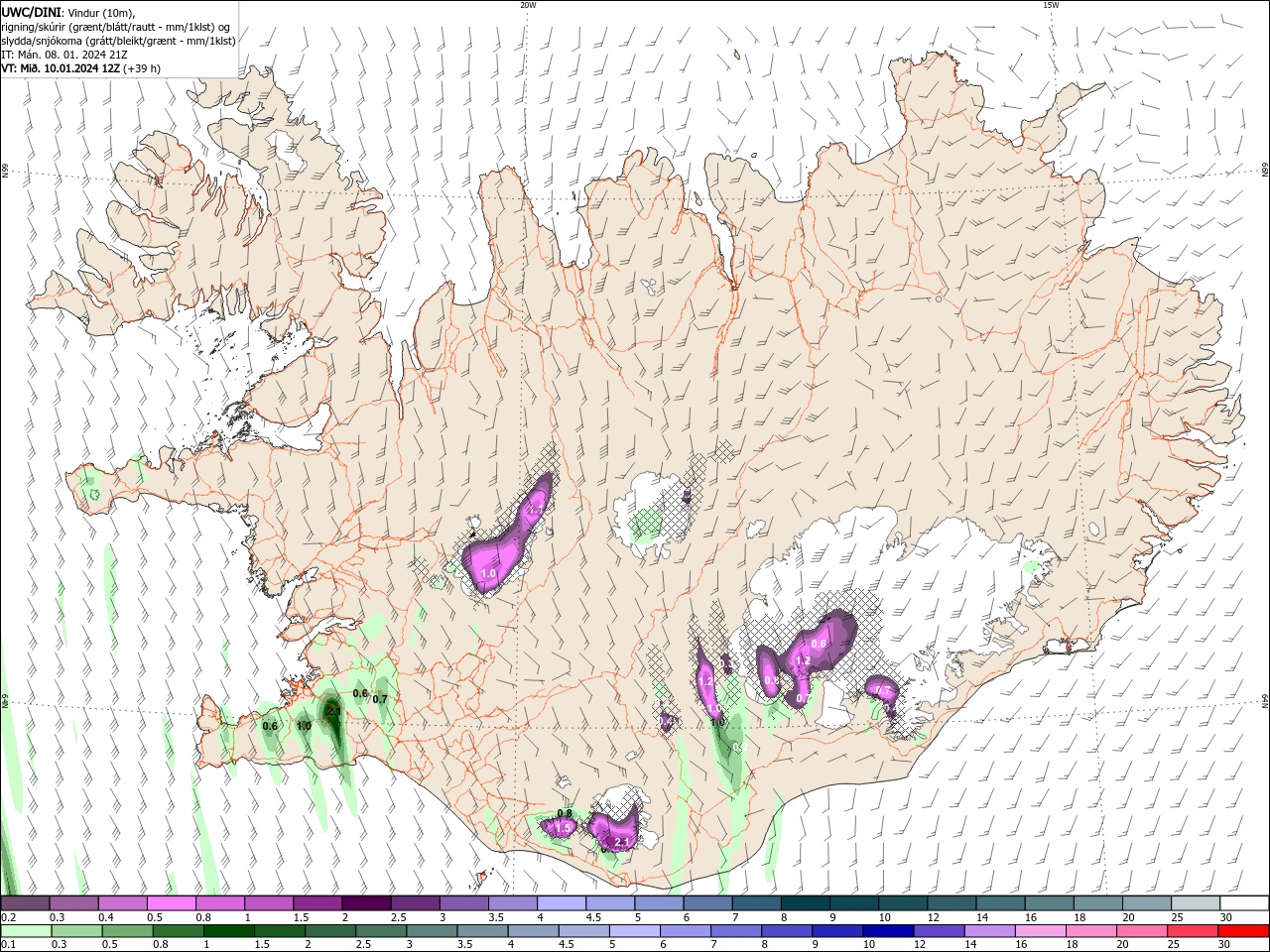Select the darkest green rain swatch labelled 1

click(228, 931)
